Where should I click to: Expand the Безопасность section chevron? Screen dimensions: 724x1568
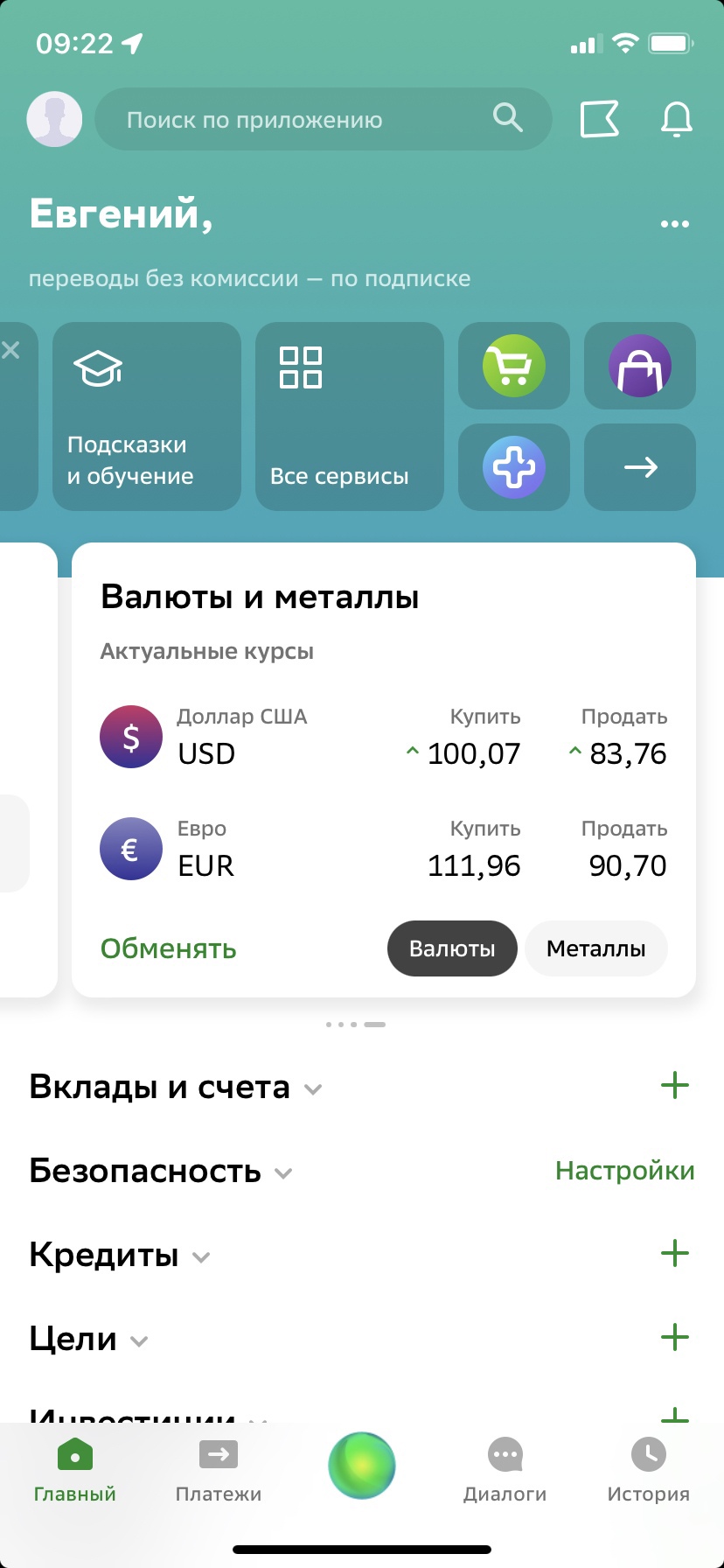(x=283, y=1173)
